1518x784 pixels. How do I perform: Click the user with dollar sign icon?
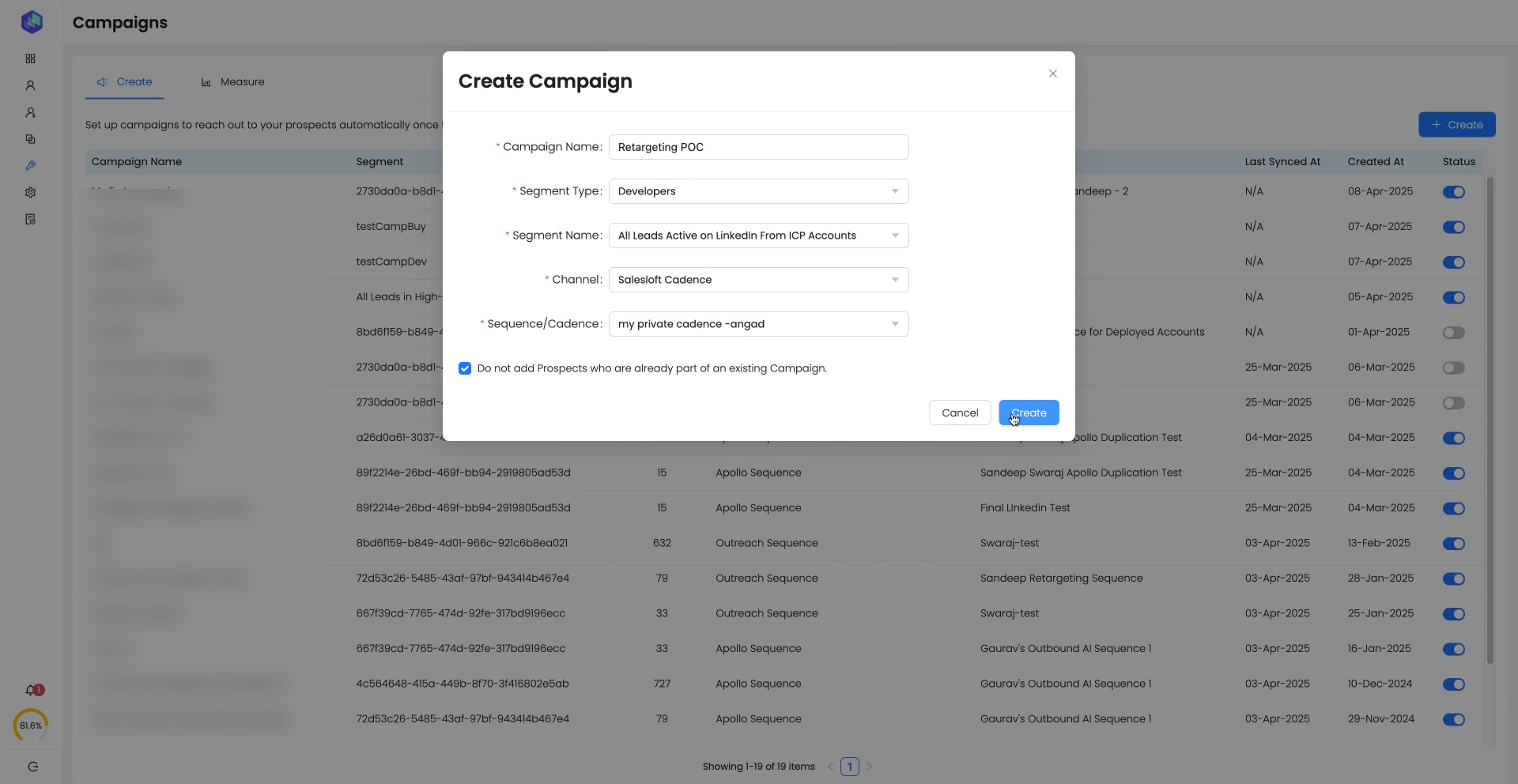point(30,112)
